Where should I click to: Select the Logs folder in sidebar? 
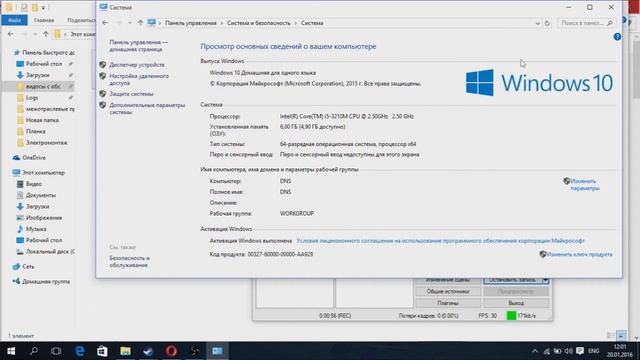coord(32,98)
